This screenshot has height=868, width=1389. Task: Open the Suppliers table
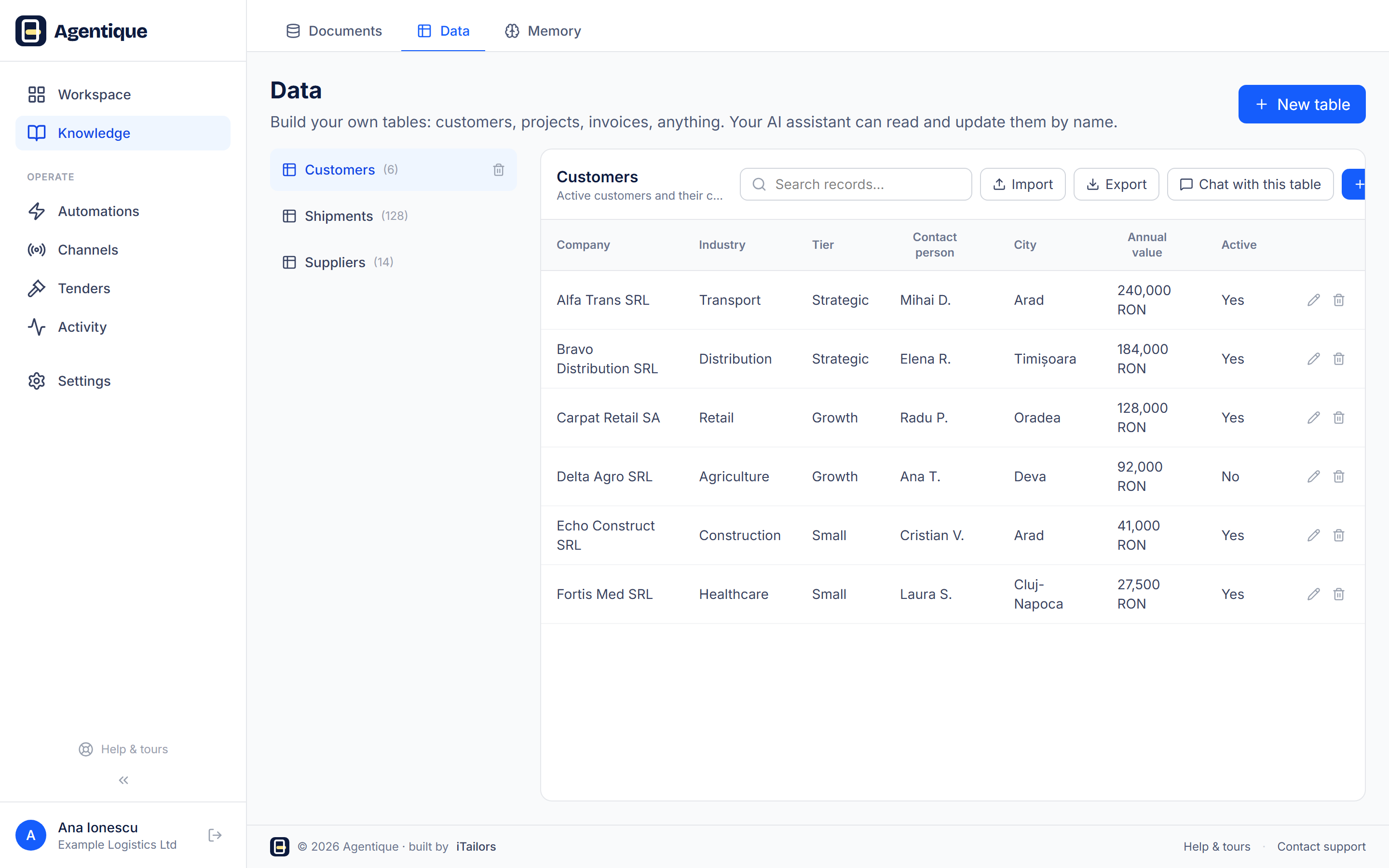[393, 262]
